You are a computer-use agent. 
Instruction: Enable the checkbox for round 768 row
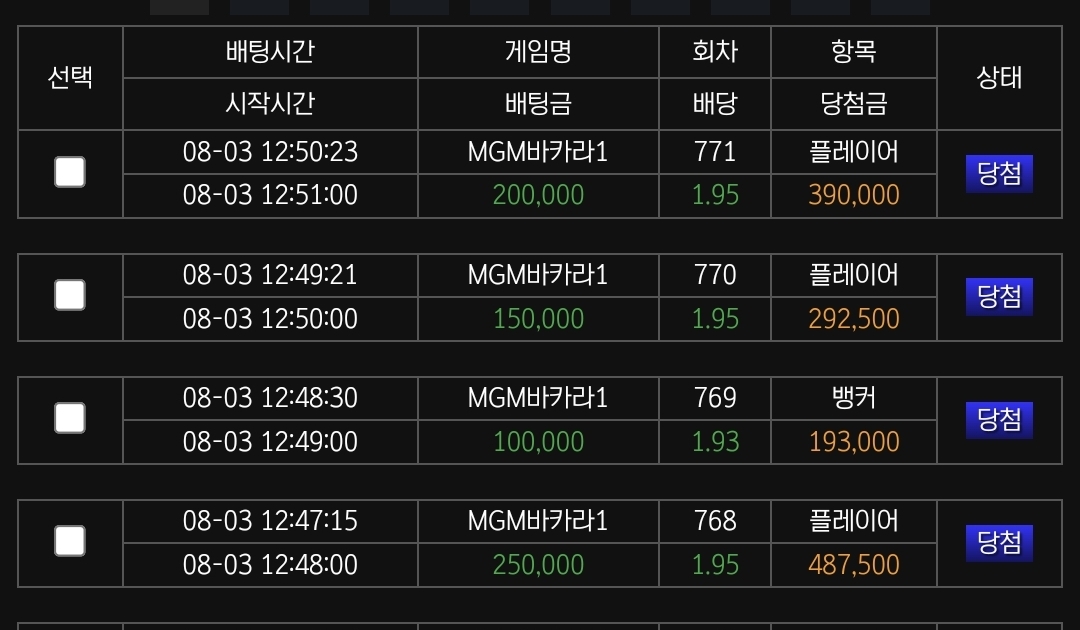[70, 541]
